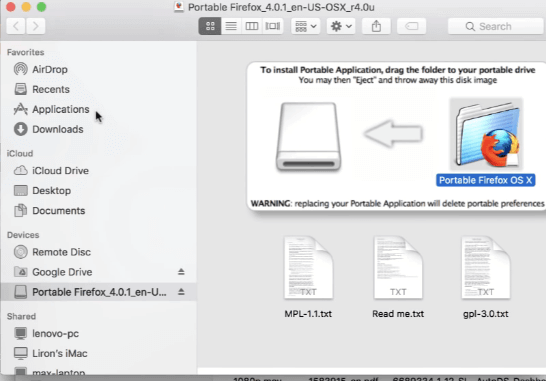Open Downloads in the sidebar
The height and width of the screenshot is (381, 546).
98,129
